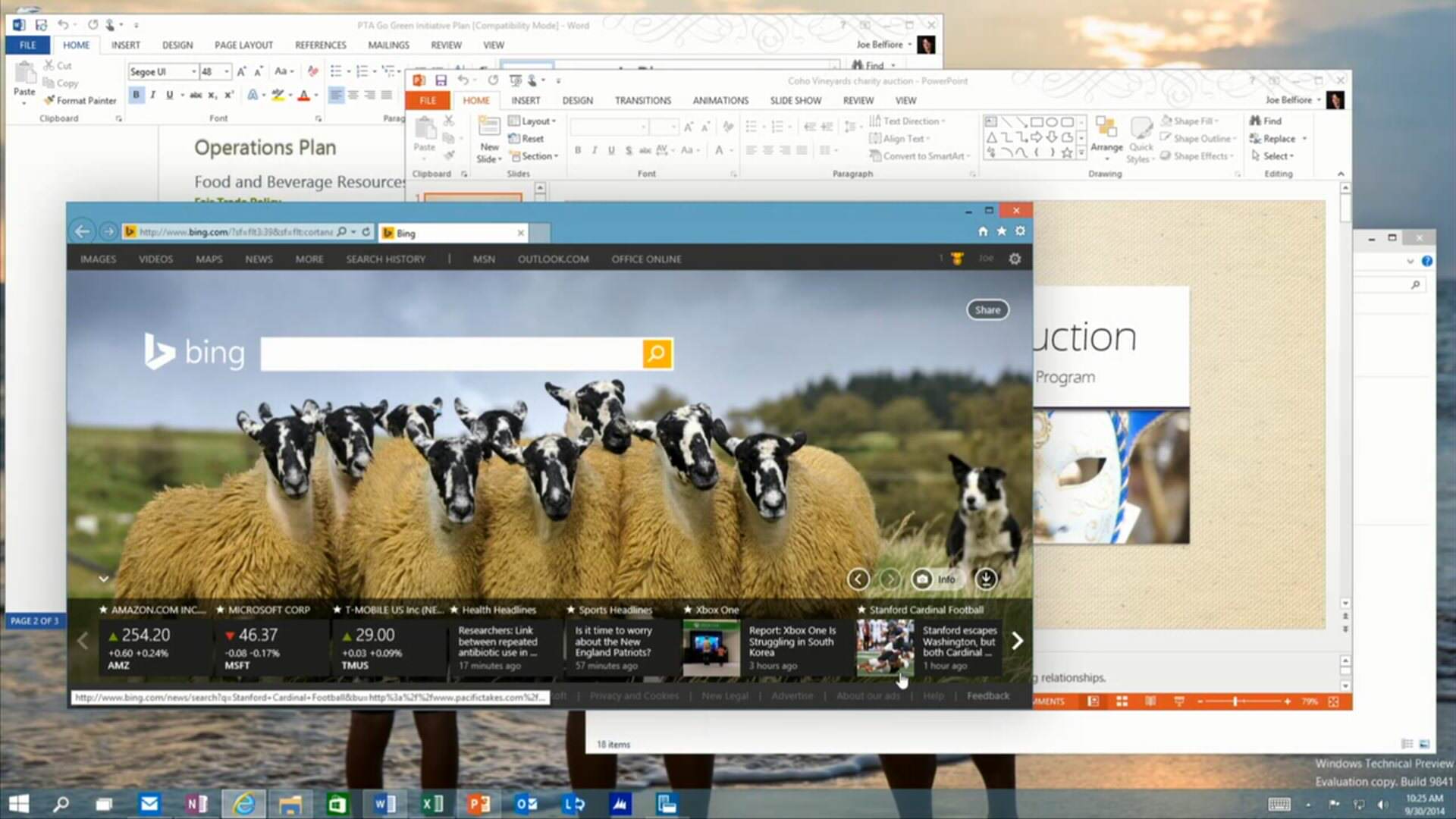Toggle Underline in Word ribbon

click(x=169, y=95)
